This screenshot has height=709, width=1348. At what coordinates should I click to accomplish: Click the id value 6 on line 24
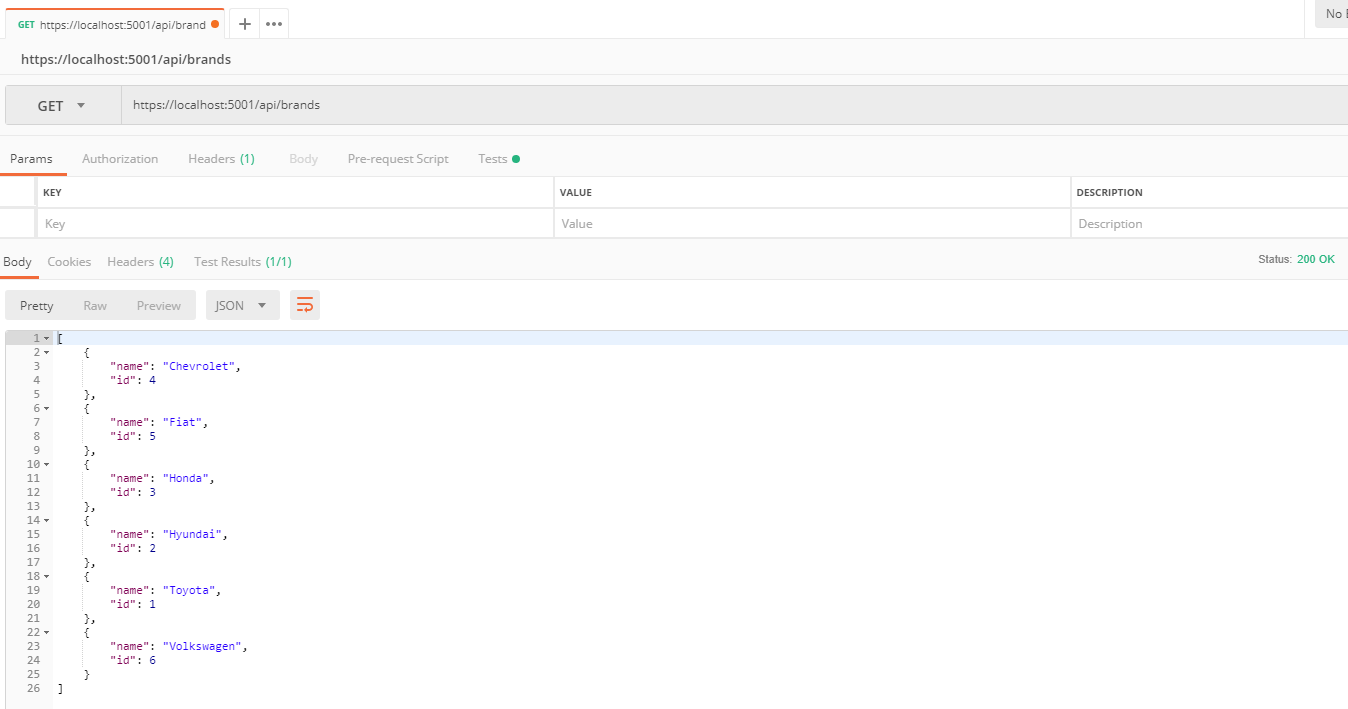tap(152, 660)
